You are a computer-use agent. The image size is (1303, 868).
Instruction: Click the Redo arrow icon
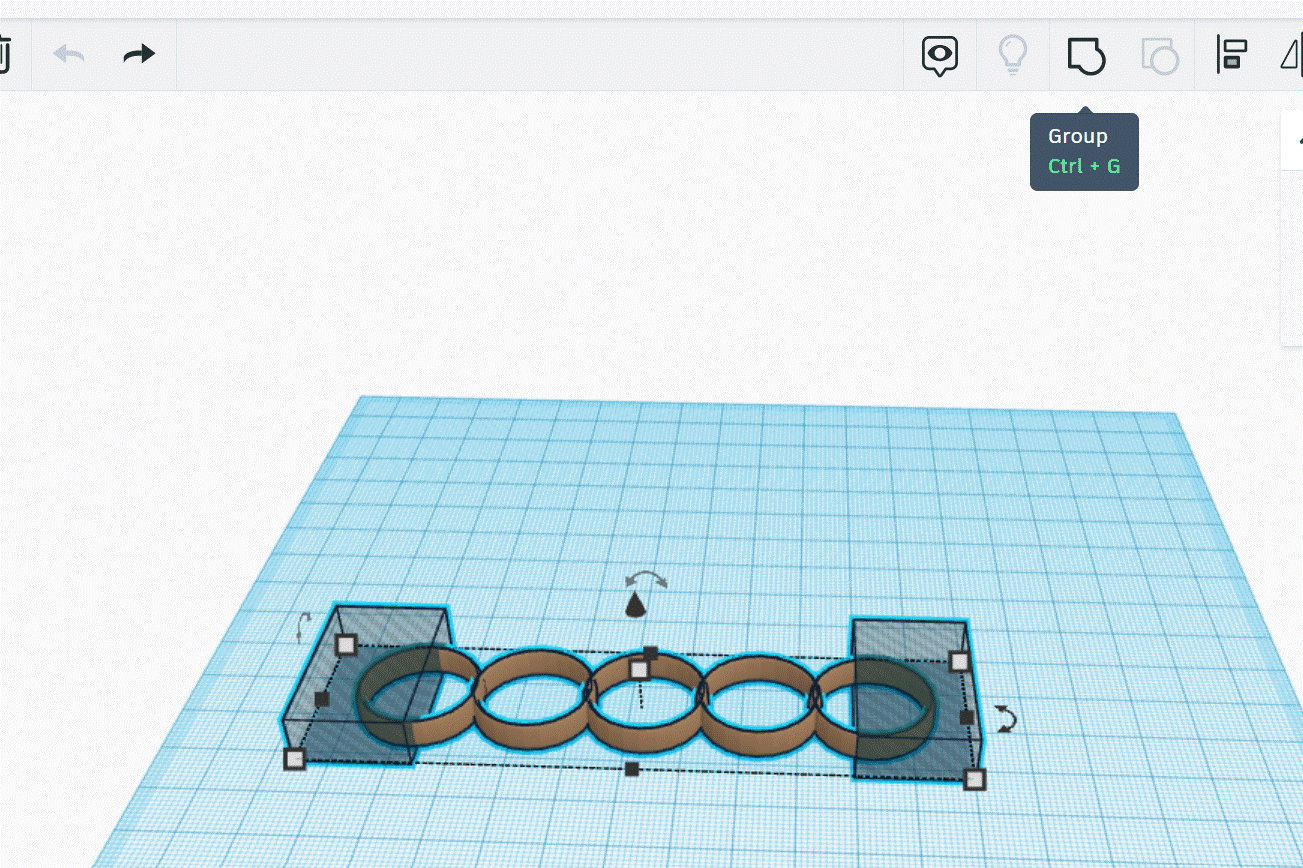coord(139,54)
